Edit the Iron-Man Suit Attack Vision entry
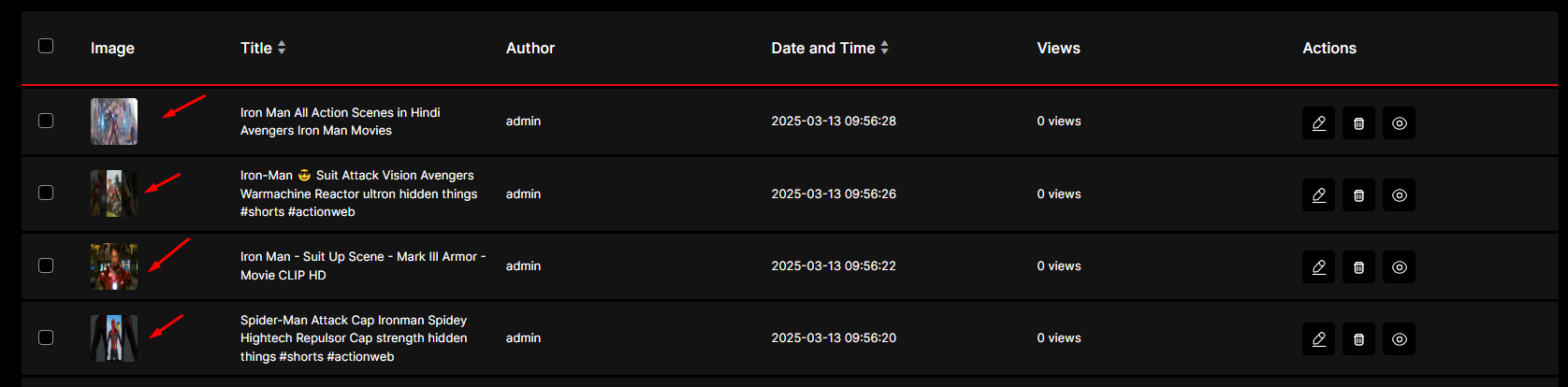This screenshot has height=387, width=1568. click(1318, 194)
